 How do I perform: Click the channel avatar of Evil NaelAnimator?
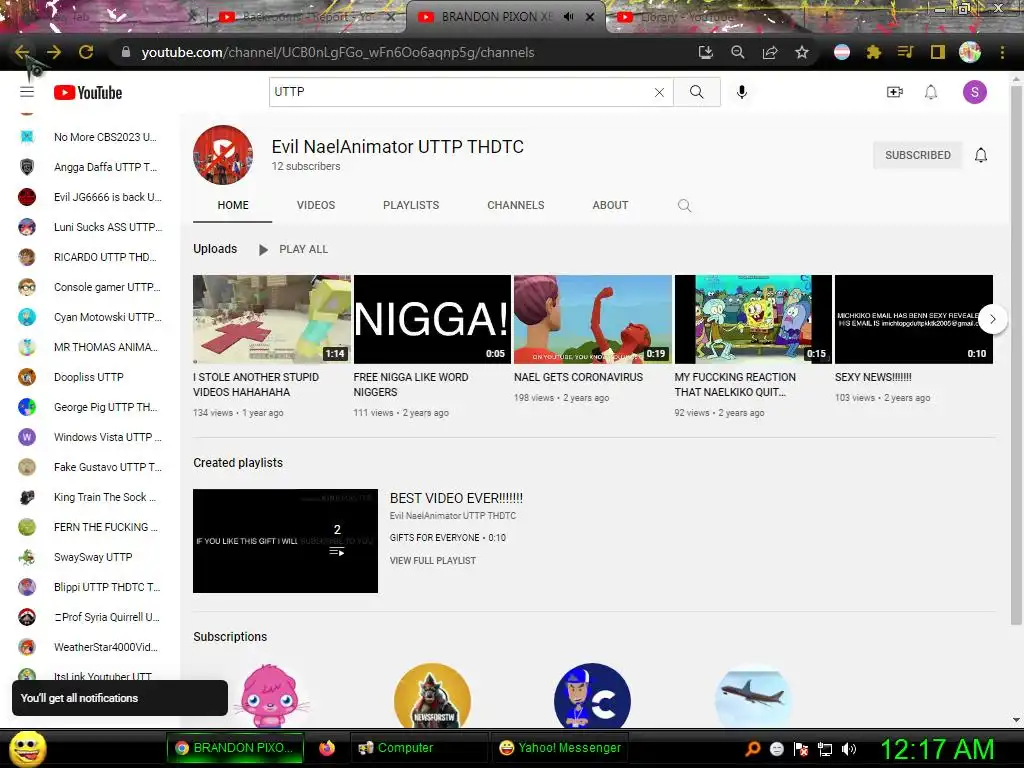223,155
